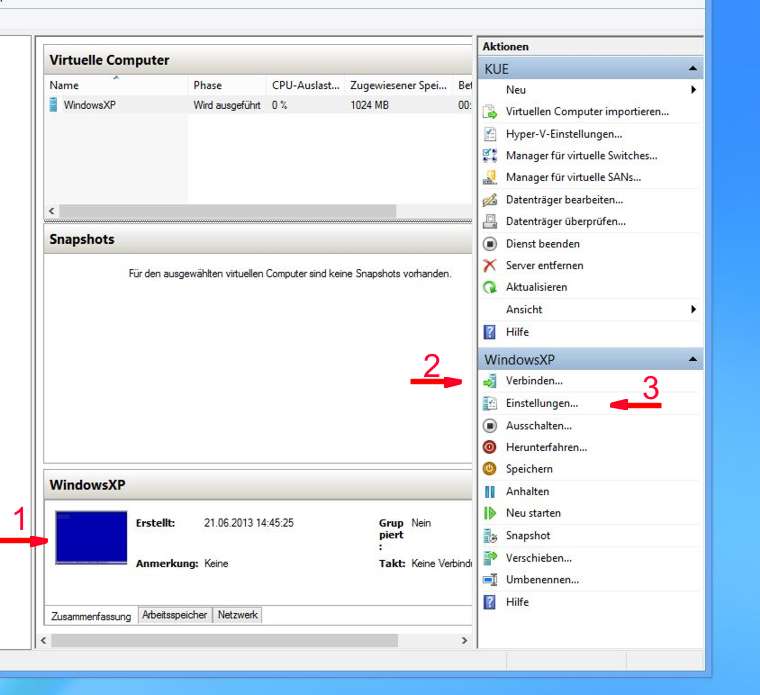Sort by the Name column header
Screen dimensions: 760x695
115,85
